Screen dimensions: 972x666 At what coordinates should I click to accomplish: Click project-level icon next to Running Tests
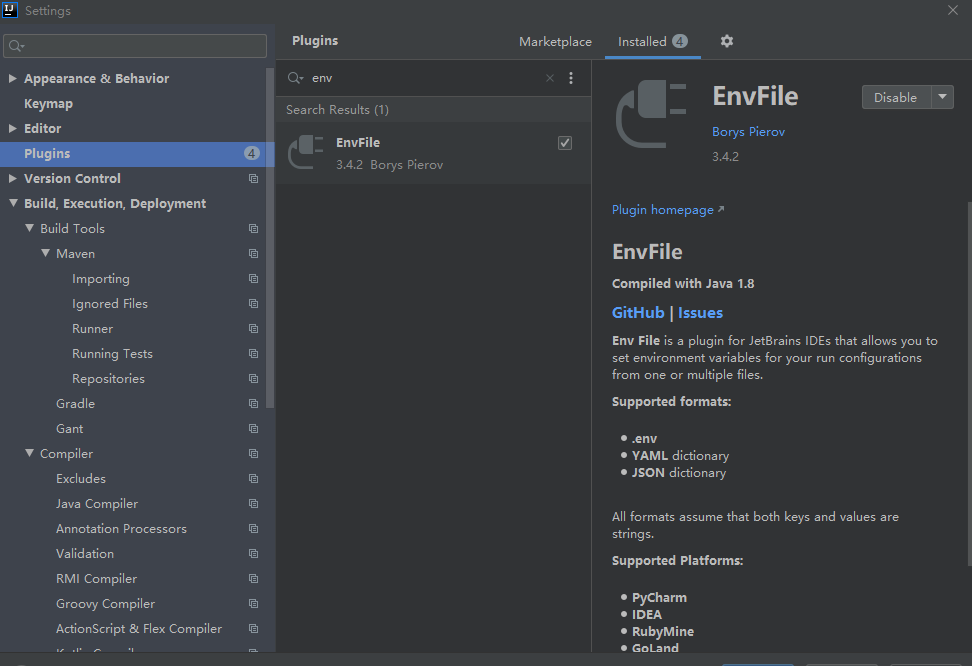tap(254, 353)
